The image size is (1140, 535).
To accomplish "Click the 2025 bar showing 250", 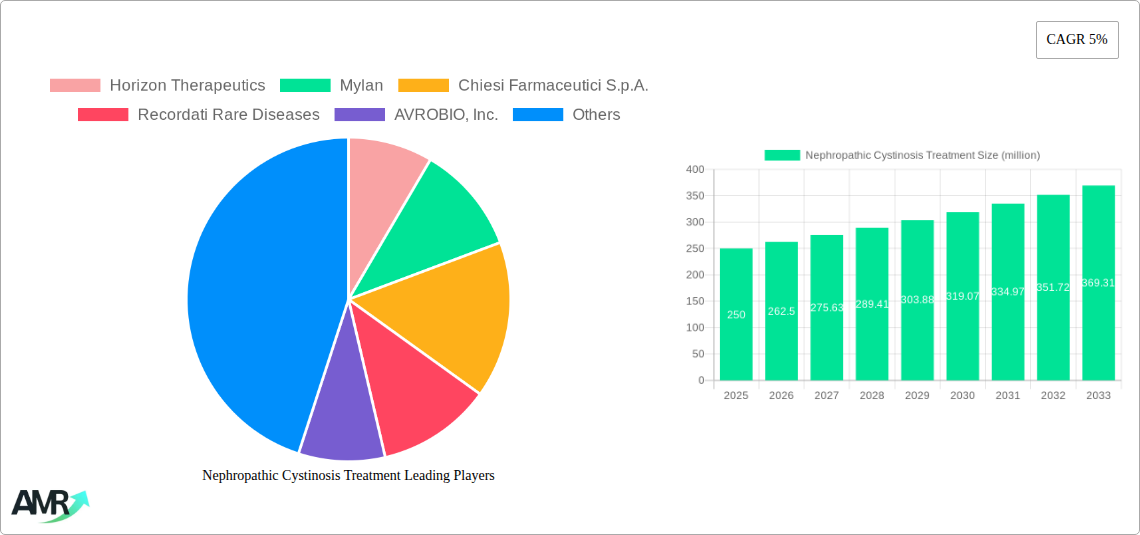I will pyautogui.click(x=736, y=315).
